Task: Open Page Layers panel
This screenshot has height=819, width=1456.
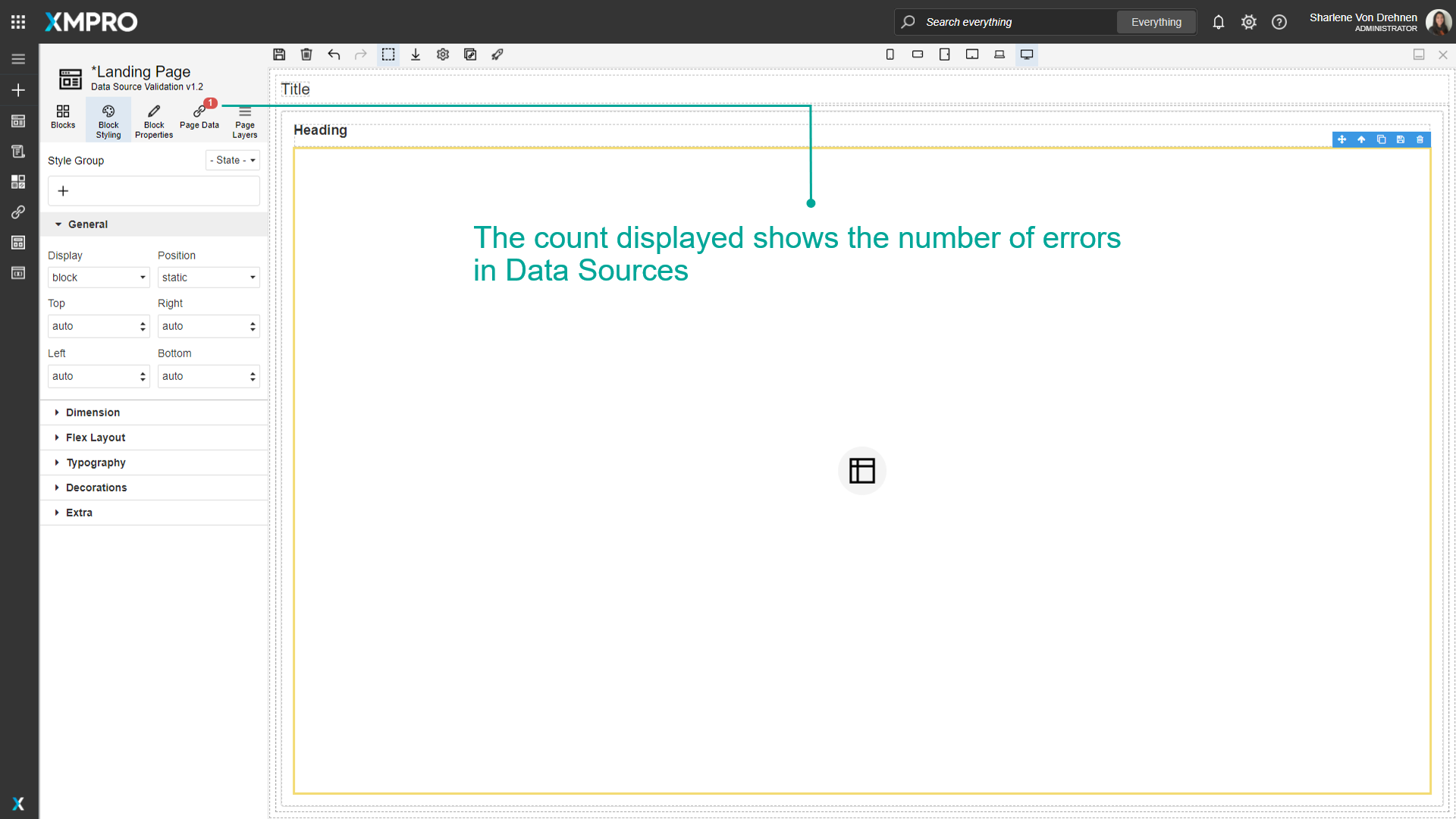Action: pyautogui.click(x=244, y=120)
